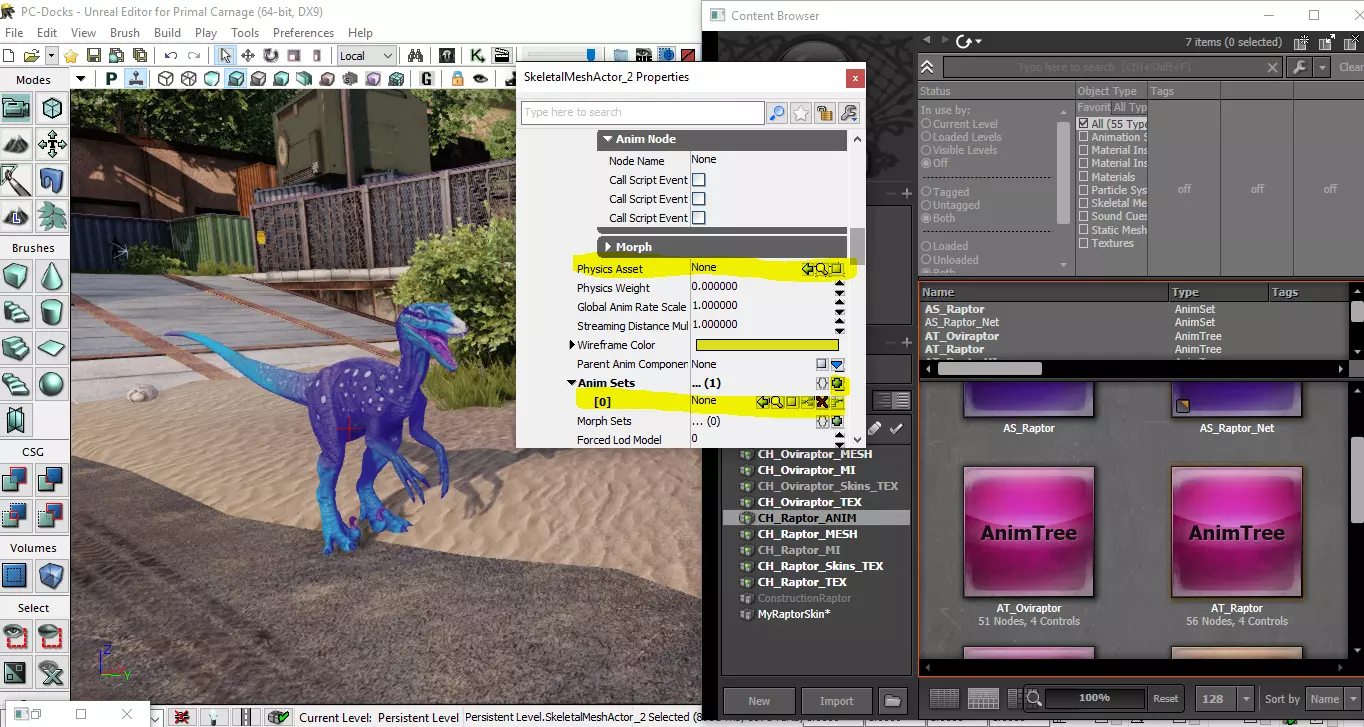The image size is (1364, 727).
Task: Delete Anim Sets item [0] with X
Action: coord(822,402)
